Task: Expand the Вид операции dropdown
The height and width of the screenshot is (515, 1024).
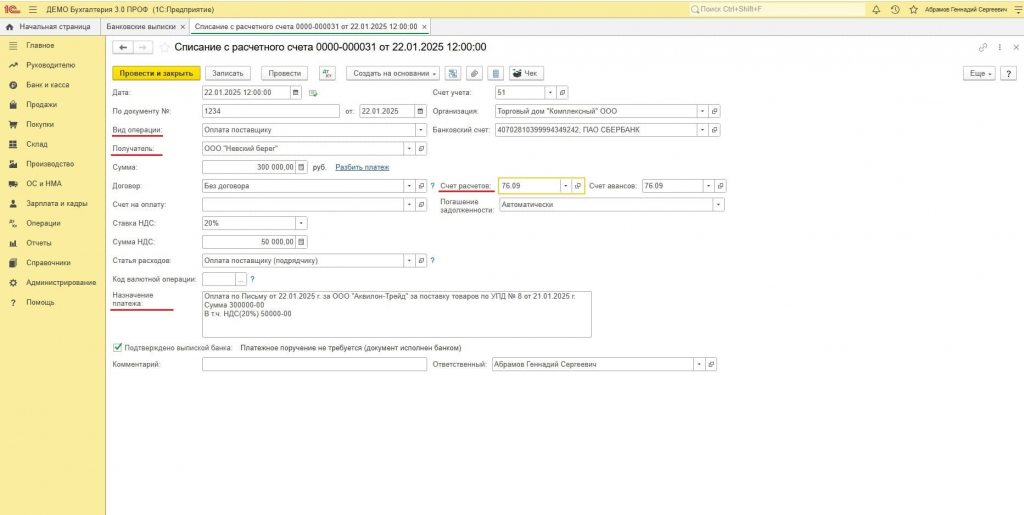Action: coord(421,130)
